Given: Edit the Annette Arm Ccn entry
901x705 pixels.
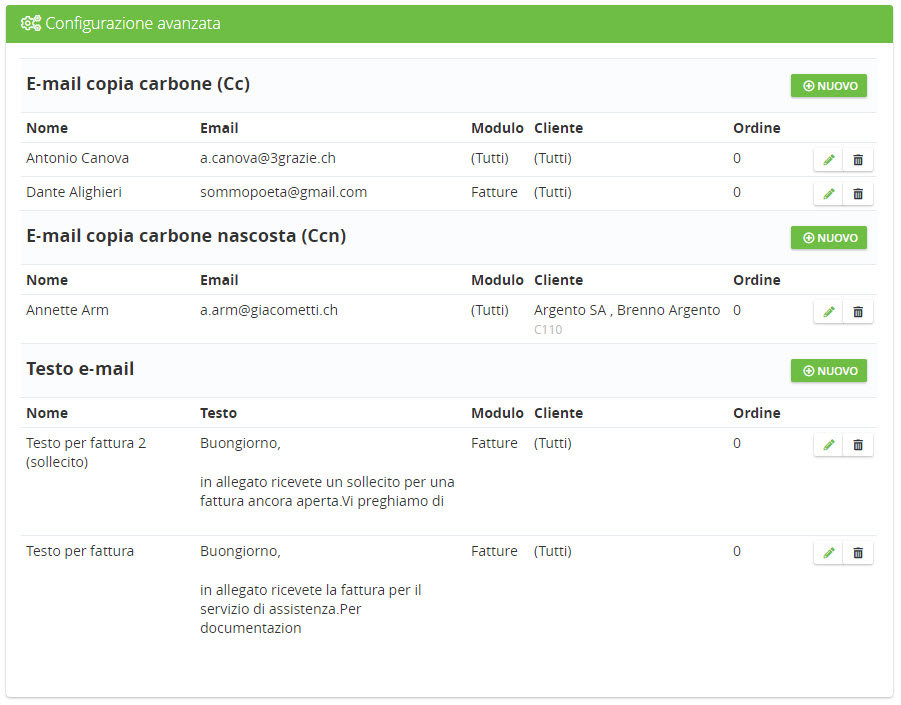Looking at the screenshot, I should coord(828,312).
